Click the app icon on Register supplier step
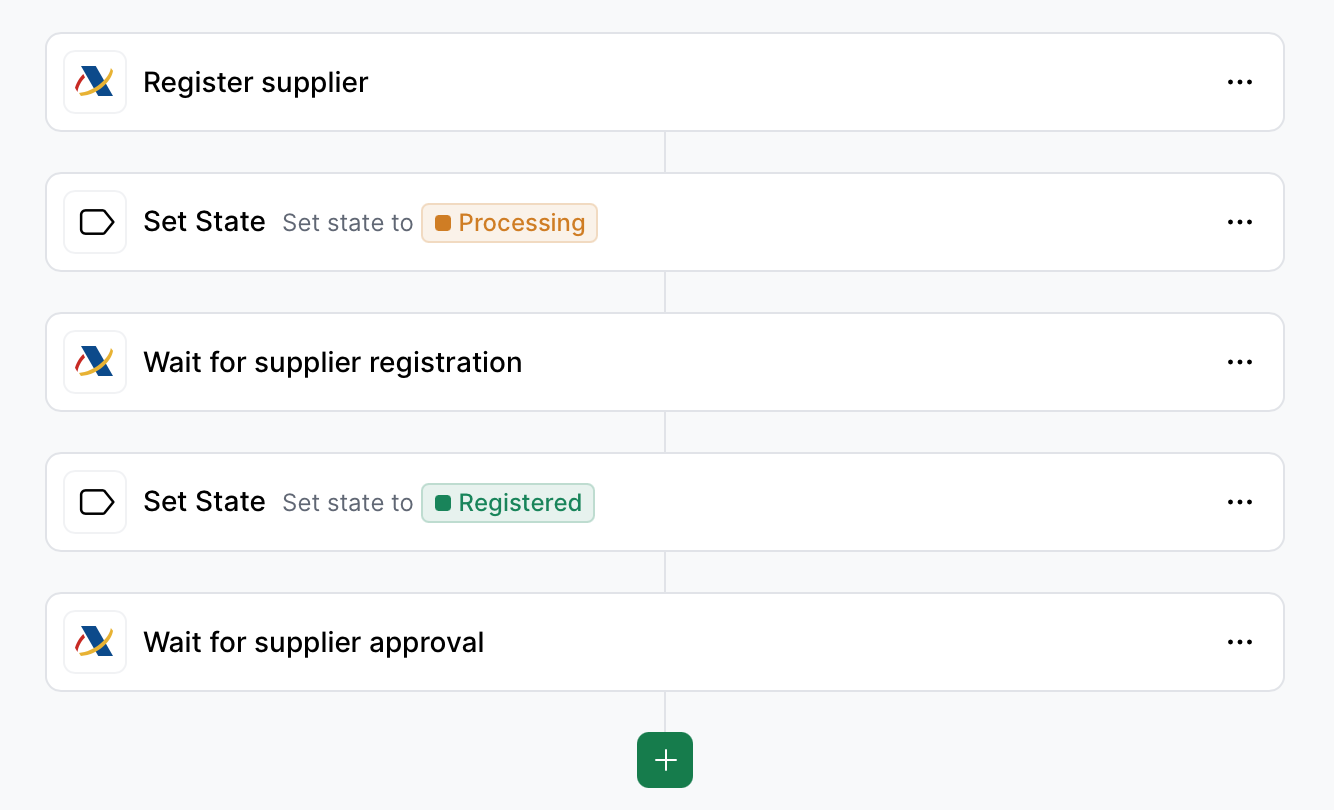Screen dimensions: 1334x810 pyautogui.click(x=95, y=81)
